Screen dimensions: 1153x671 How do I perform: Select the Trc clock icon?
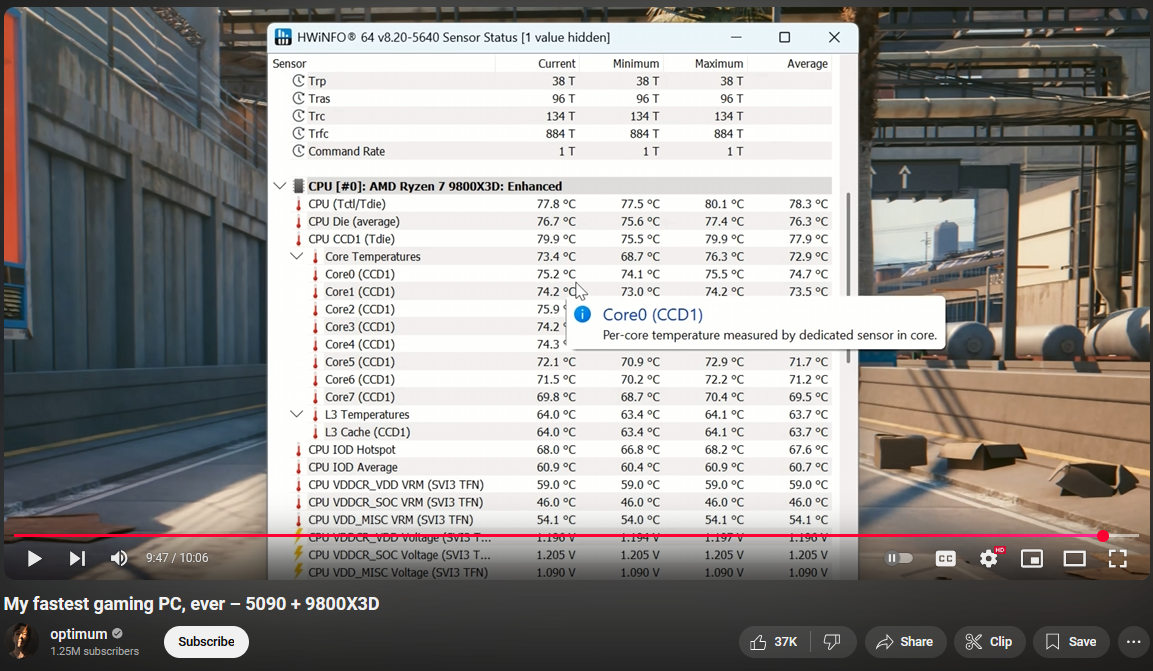pos(299,116)
